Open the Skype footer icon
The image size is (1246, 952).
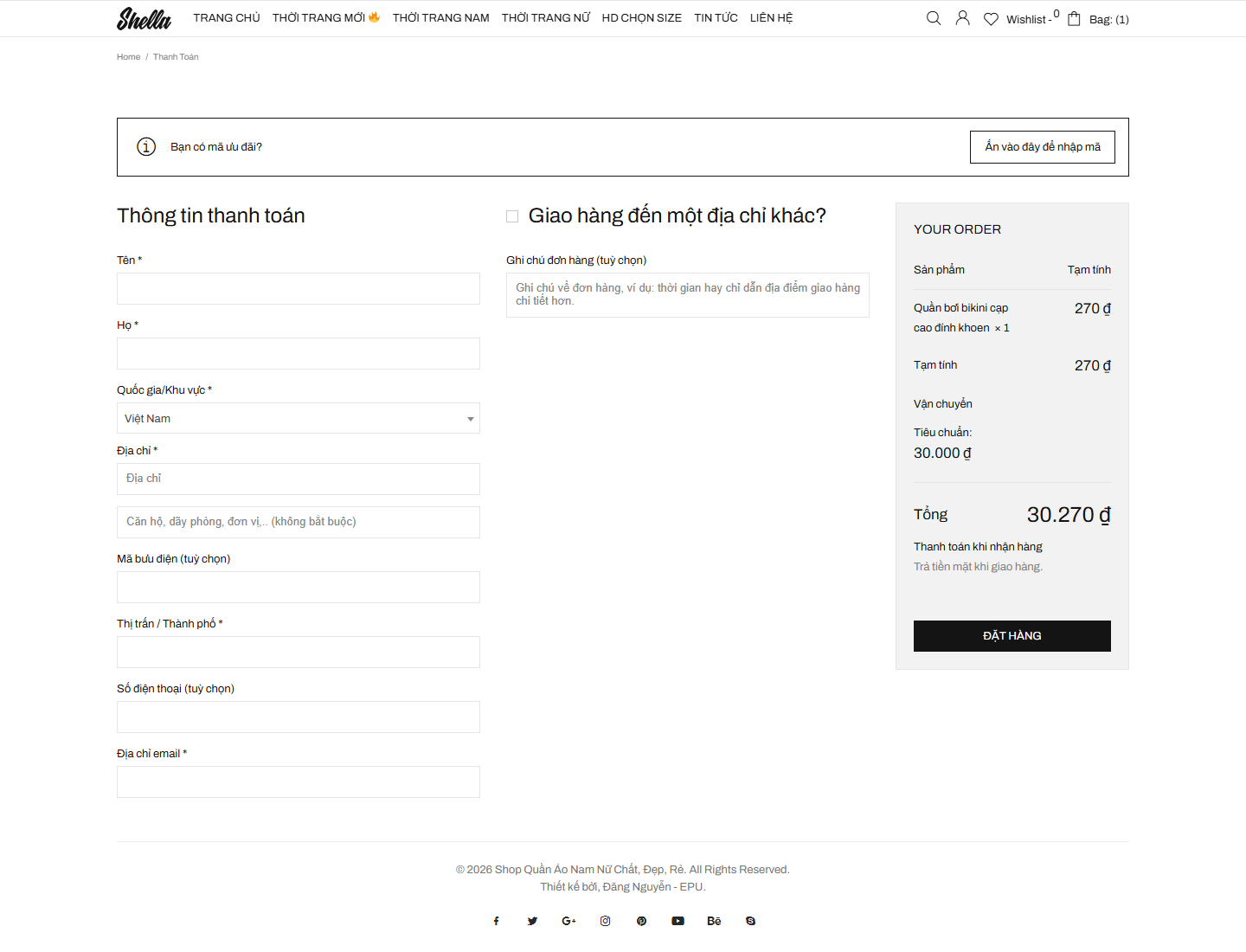coord(750,921)
